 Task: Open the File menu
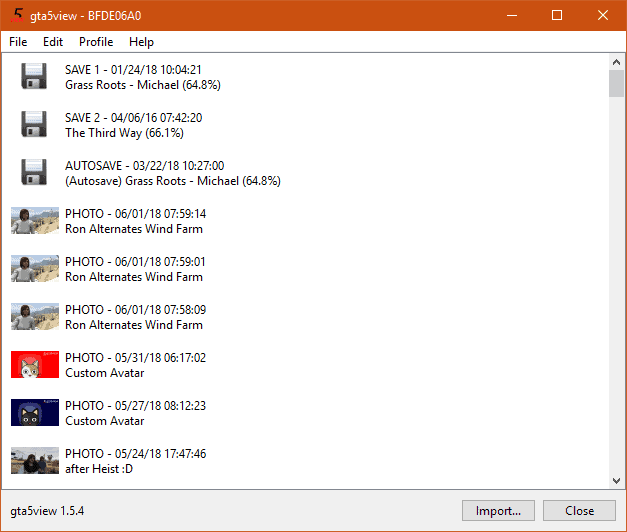coord(18,42)
